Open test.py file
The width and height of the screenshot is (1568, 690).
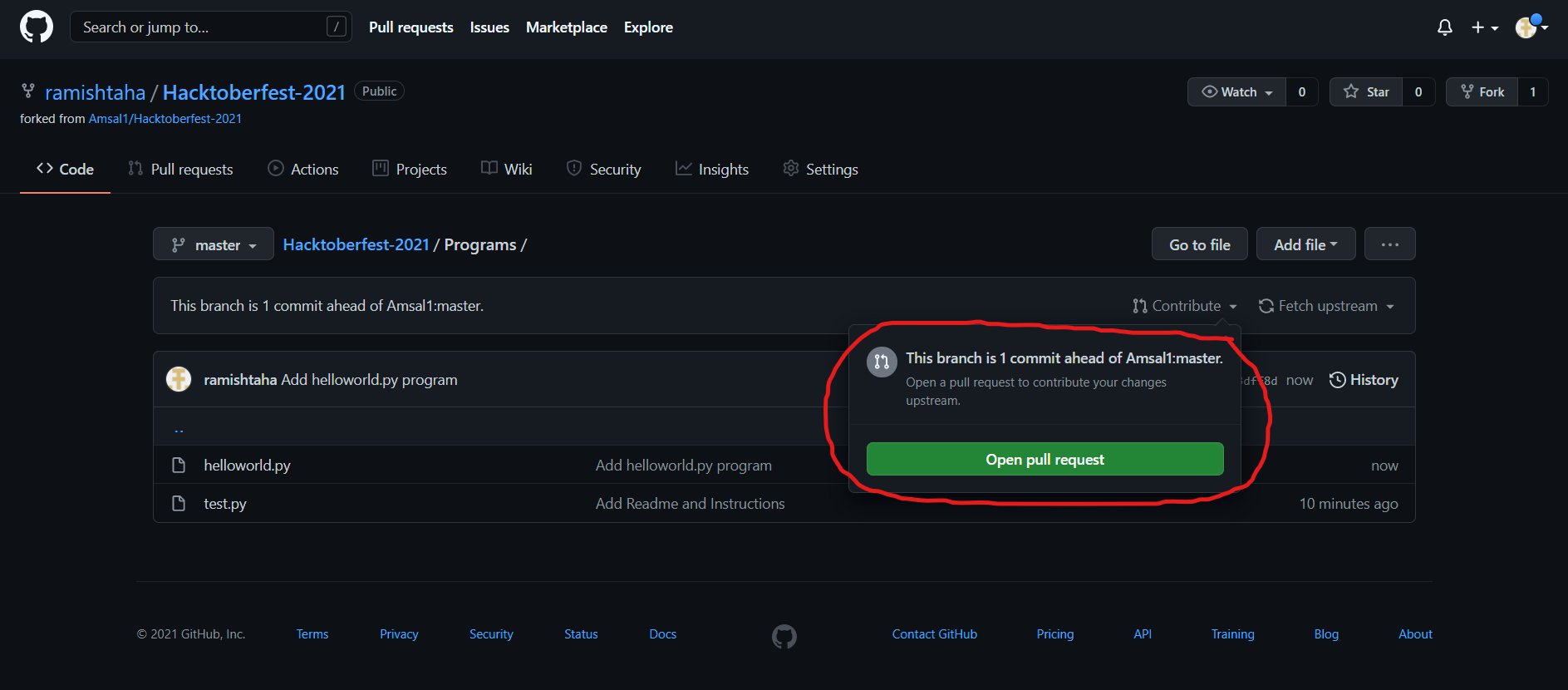(x=225, y=504)
